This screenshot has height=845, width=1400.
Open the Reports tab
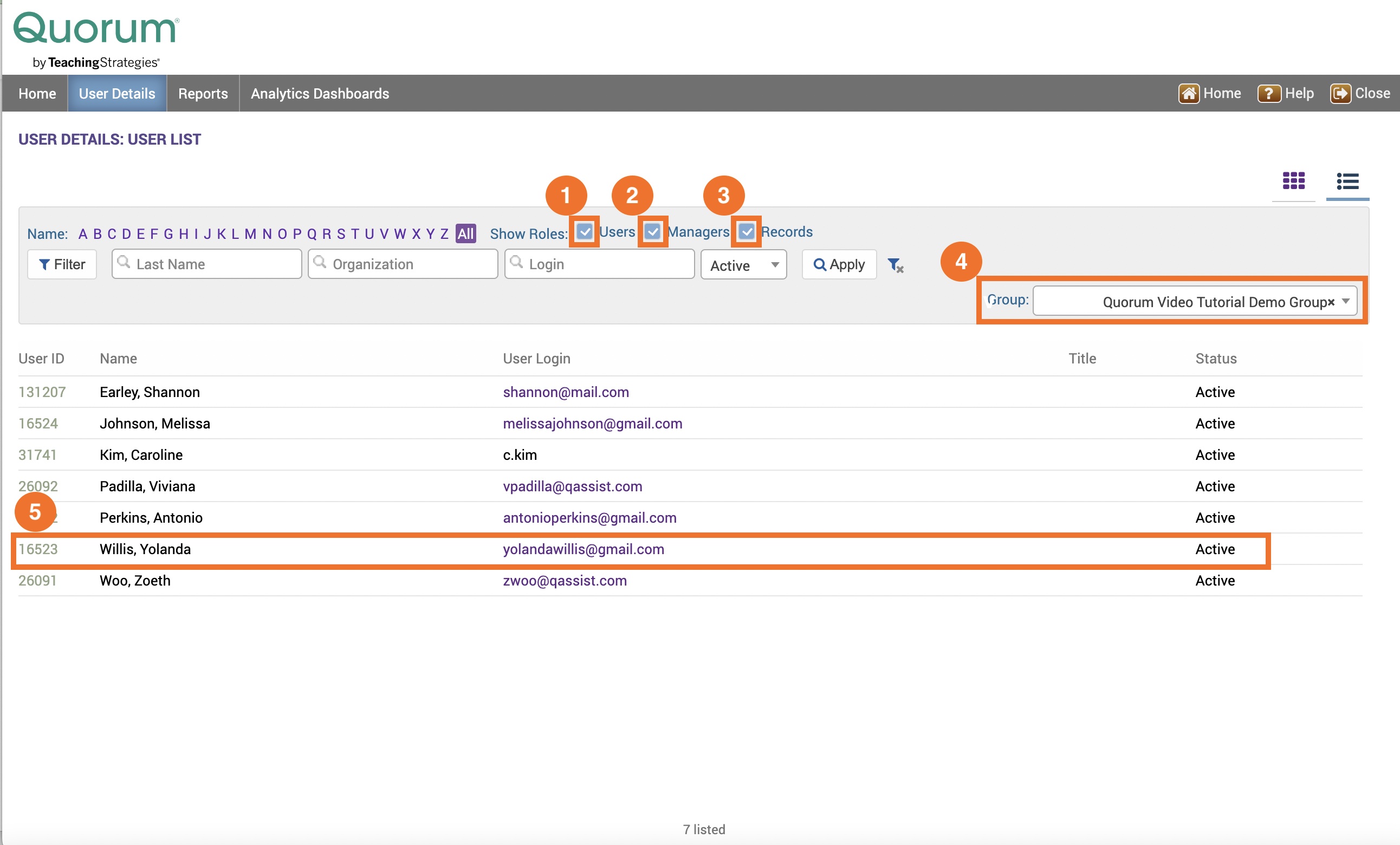click(203, 94)
